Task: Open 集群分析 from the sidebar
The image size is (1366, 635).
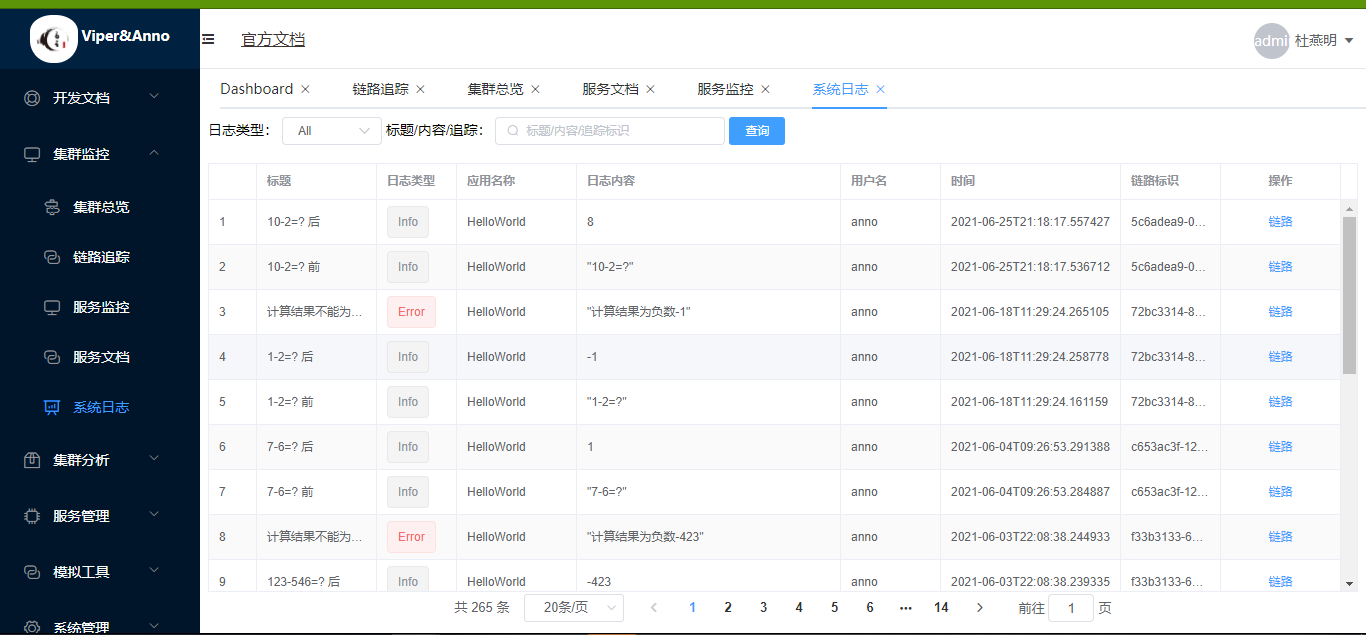Action: [x=31, y=458]
